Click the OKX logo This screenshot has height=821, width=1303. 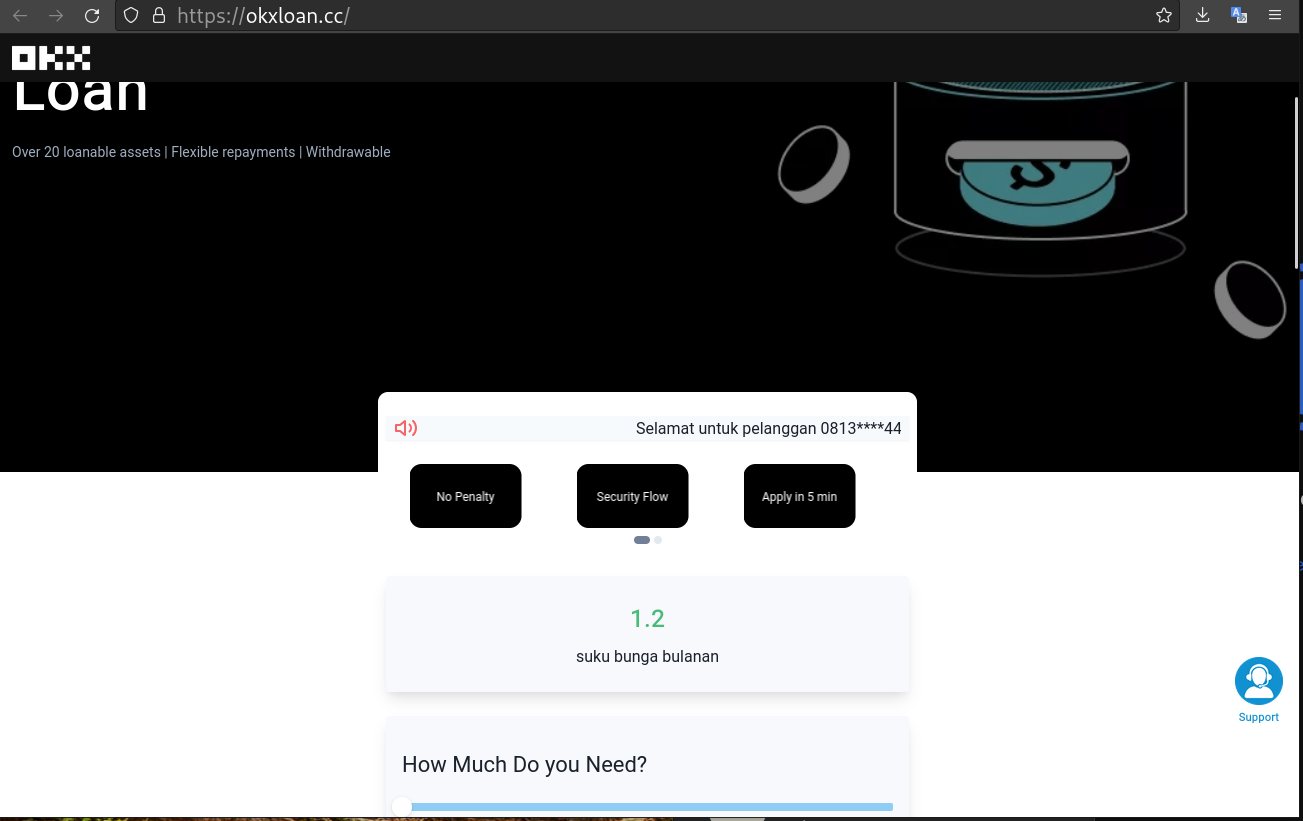51,58
